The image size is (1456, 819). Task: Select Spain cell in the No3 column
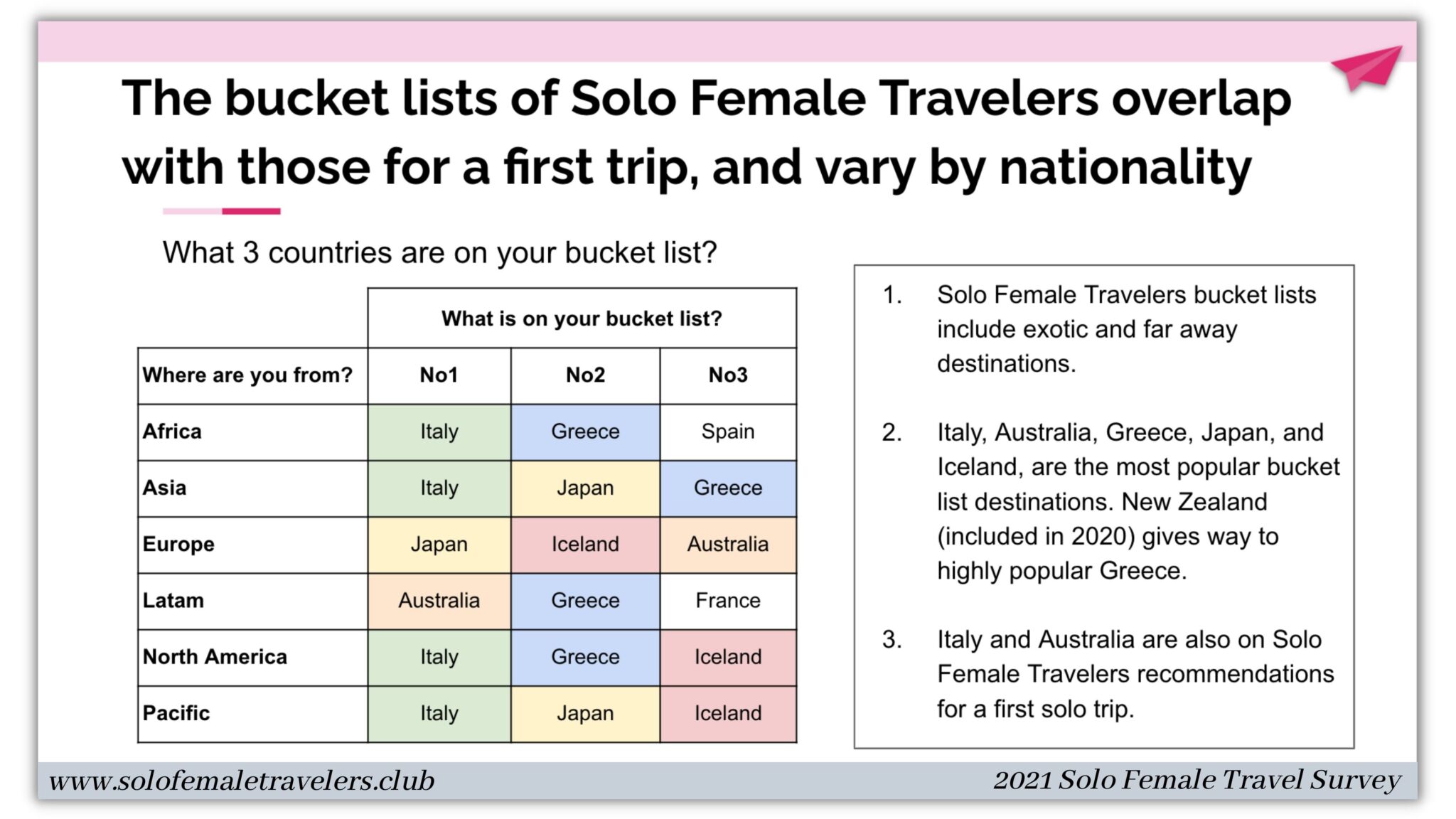point(728,432)
